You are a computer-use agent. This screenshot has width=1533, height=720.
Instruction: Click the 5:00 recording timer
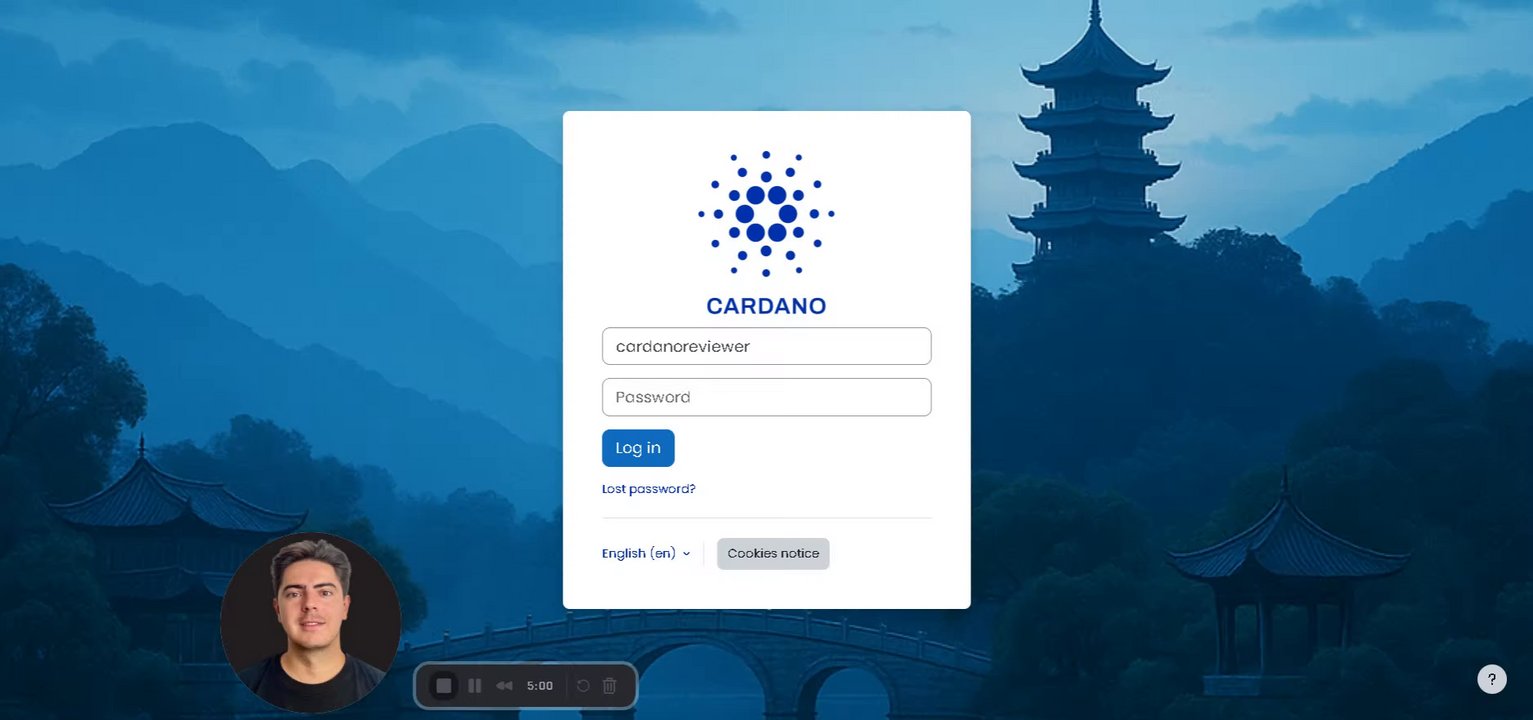point(540,686)
